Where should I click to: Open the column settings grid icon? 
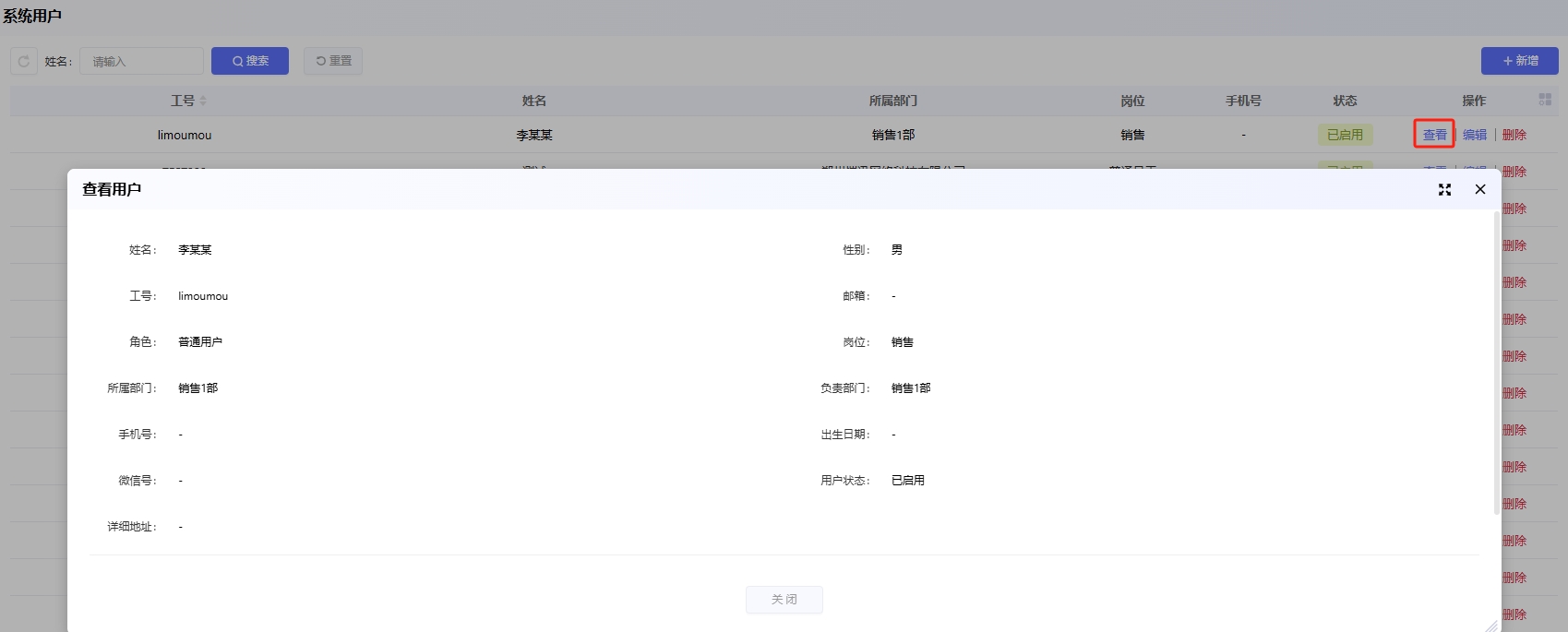tap(1545, 100)
